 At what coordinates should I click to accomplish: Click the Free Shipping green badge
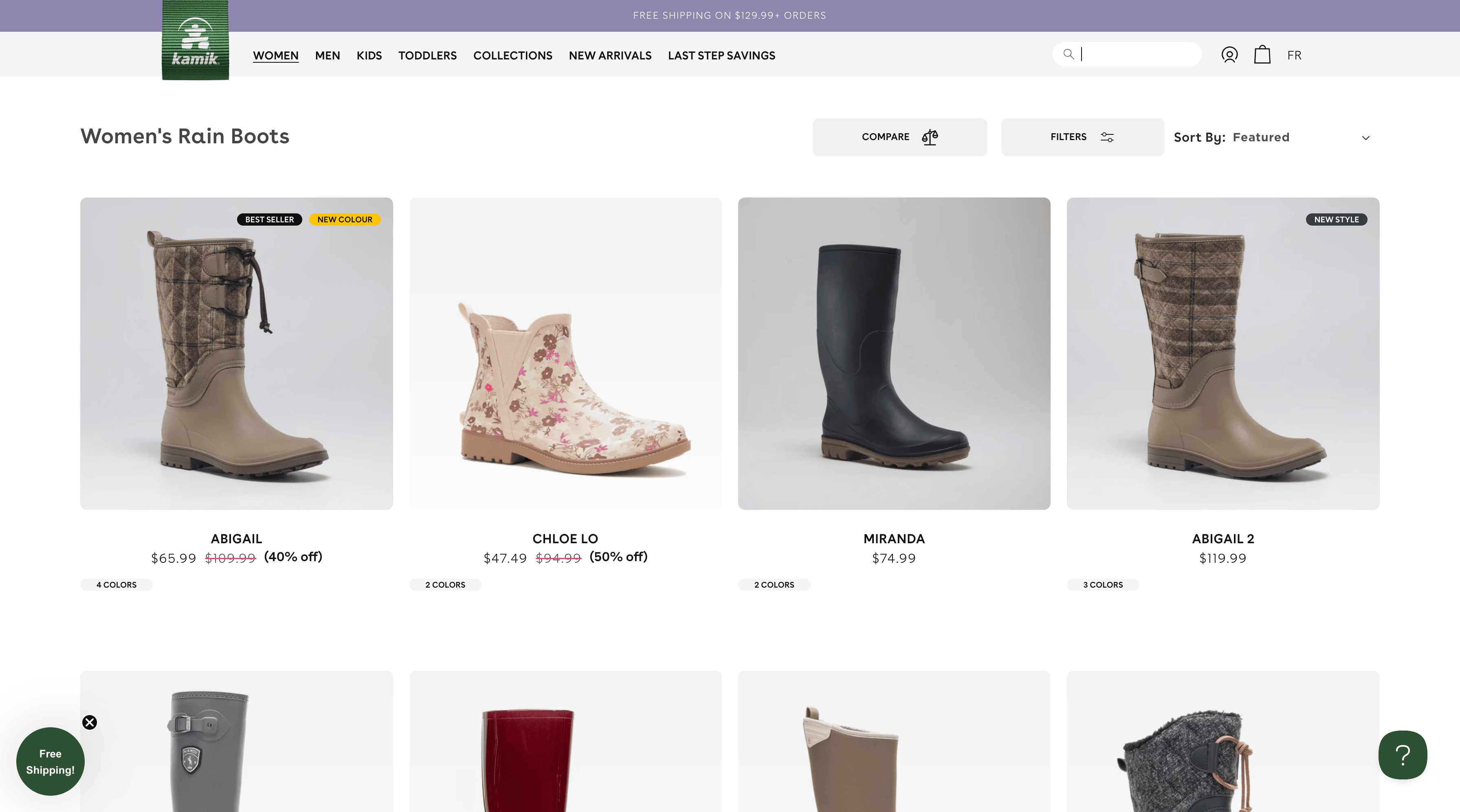pos(51,762)
